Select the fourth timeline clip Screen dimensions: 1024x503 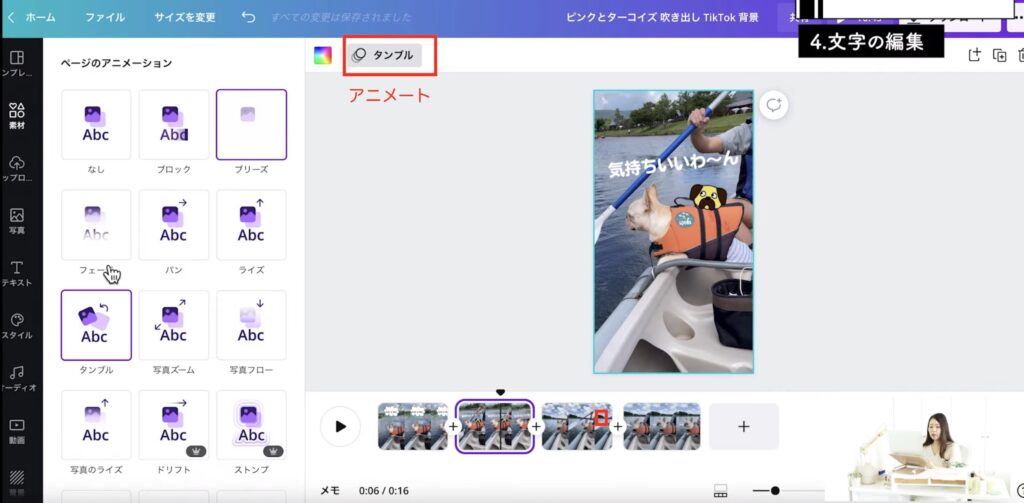pos(662,426)
